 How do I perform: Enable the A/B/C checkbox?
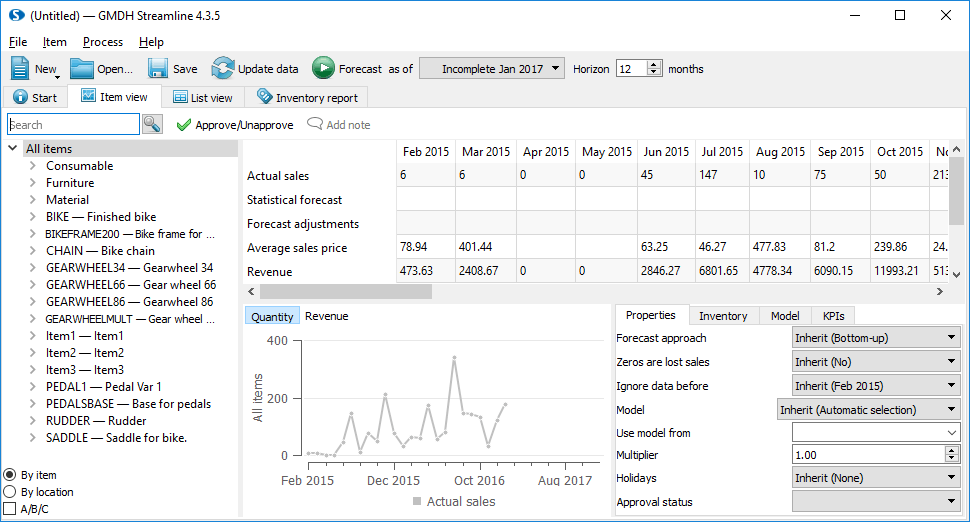10,509
